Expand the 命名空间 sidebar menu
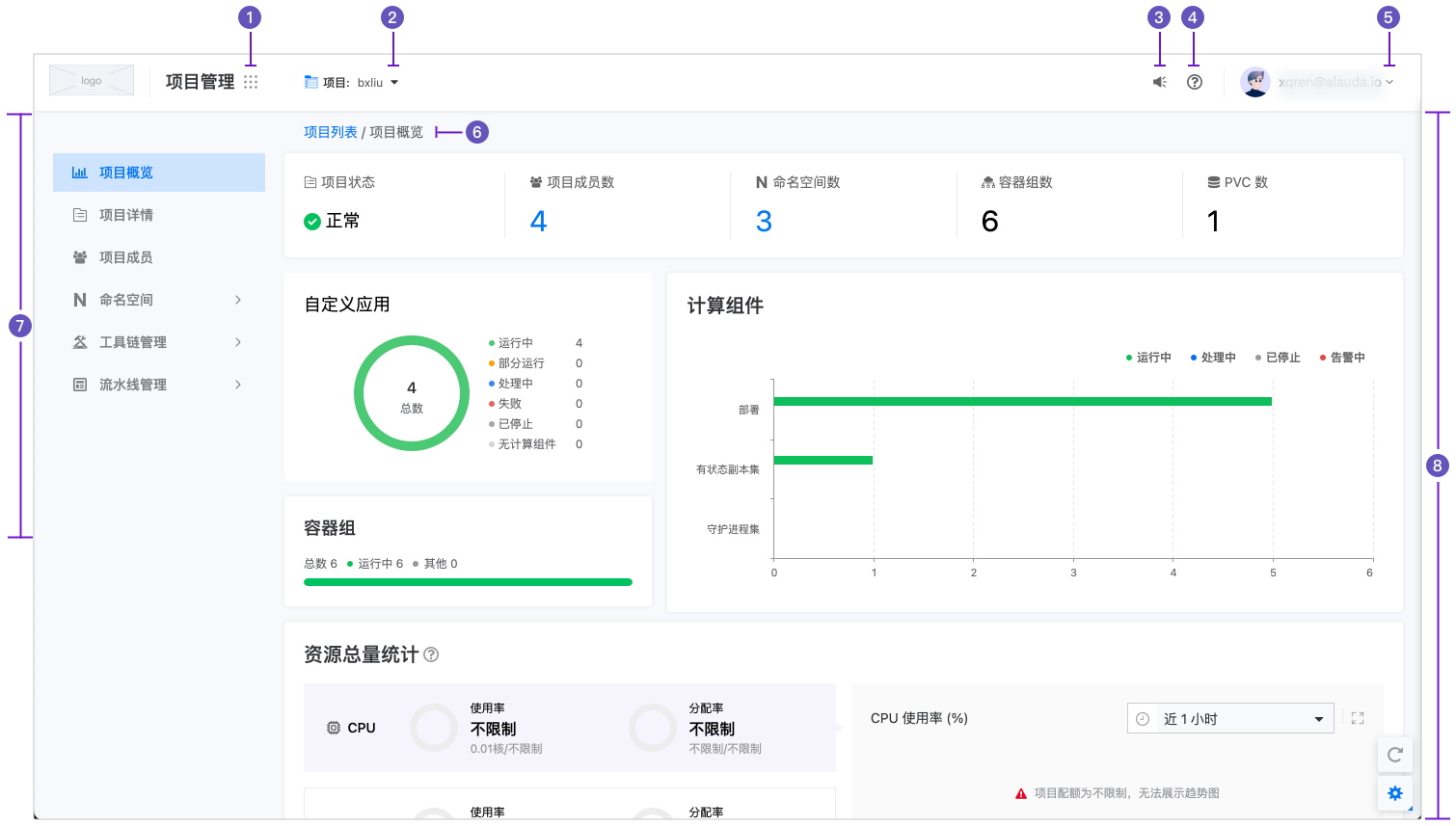Screen dimensions: 1456x826 pos(159,300)
